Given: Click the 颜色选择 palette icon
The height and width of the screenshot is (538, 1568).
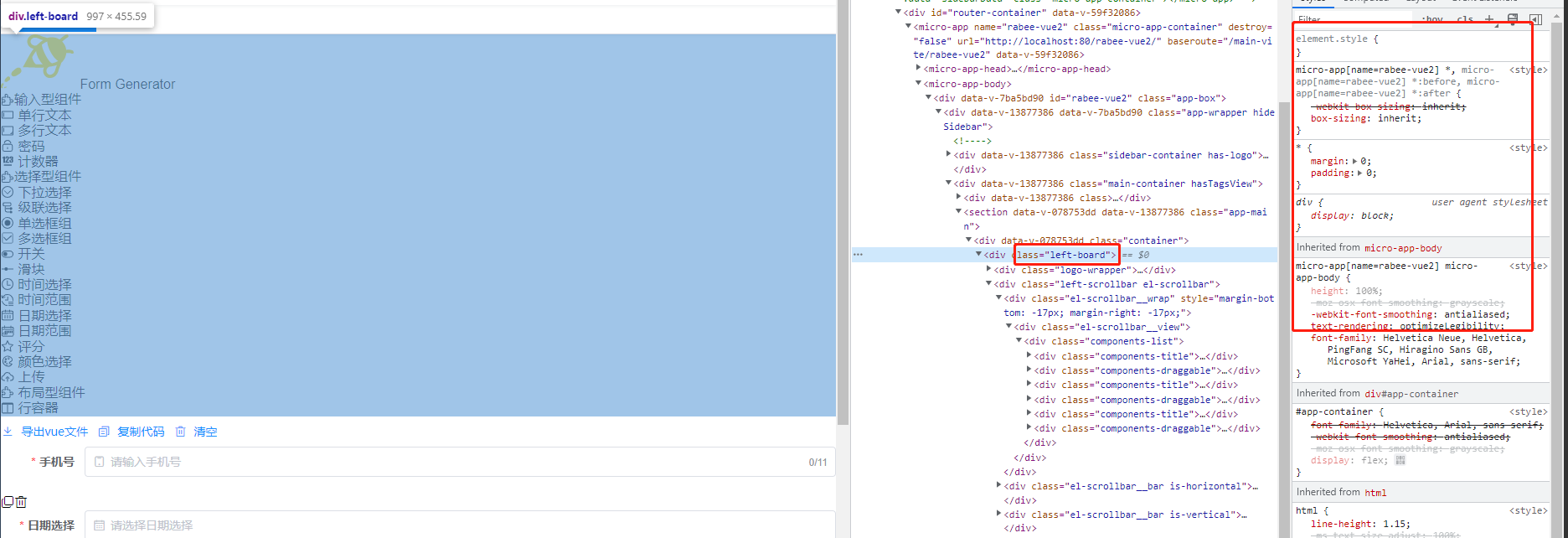Looking at the screenshot, I should 8,362.
